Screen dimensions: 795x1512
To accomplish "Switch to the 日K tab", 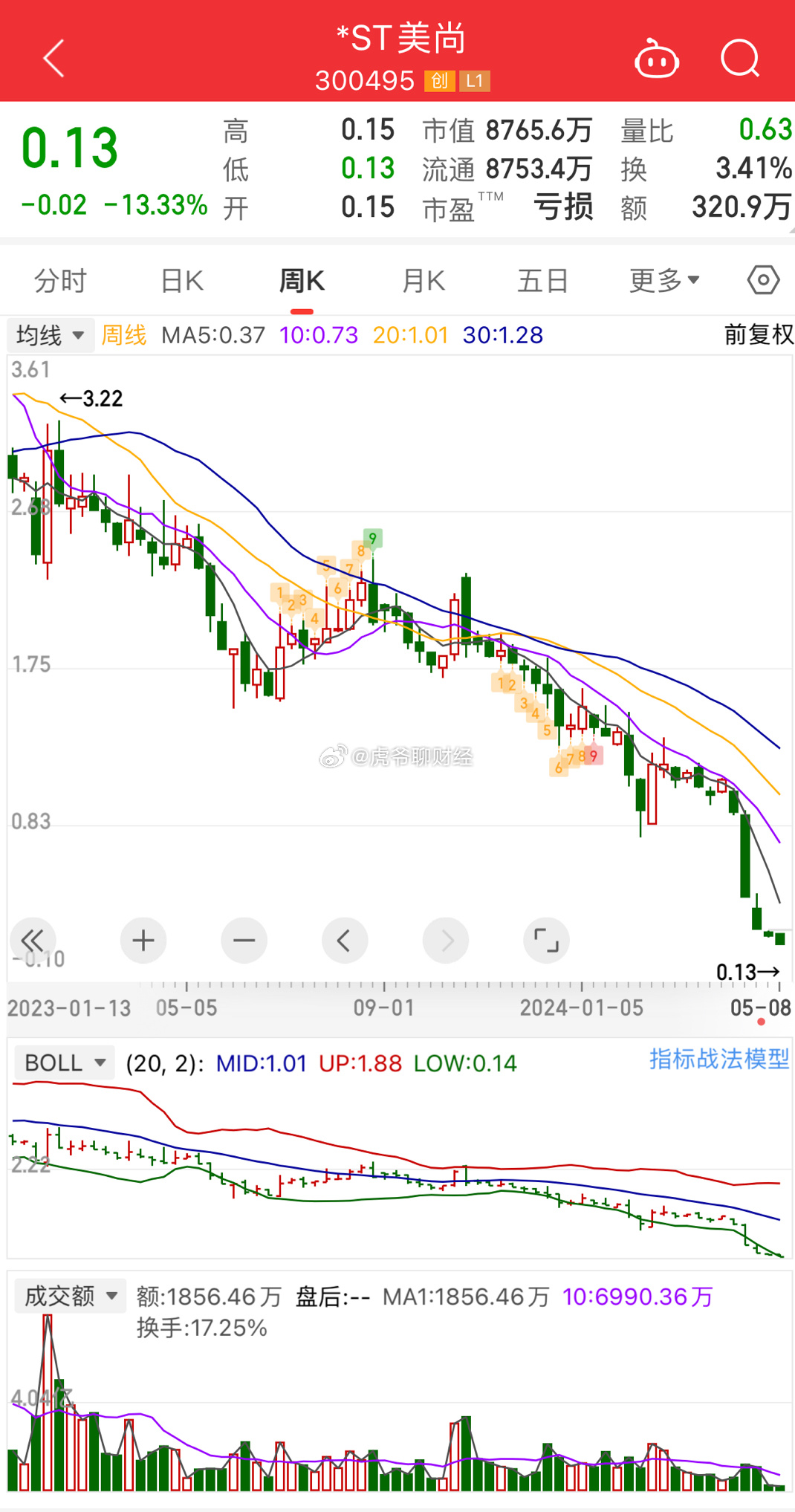I will pyautogui.click(x=182, y=281).
